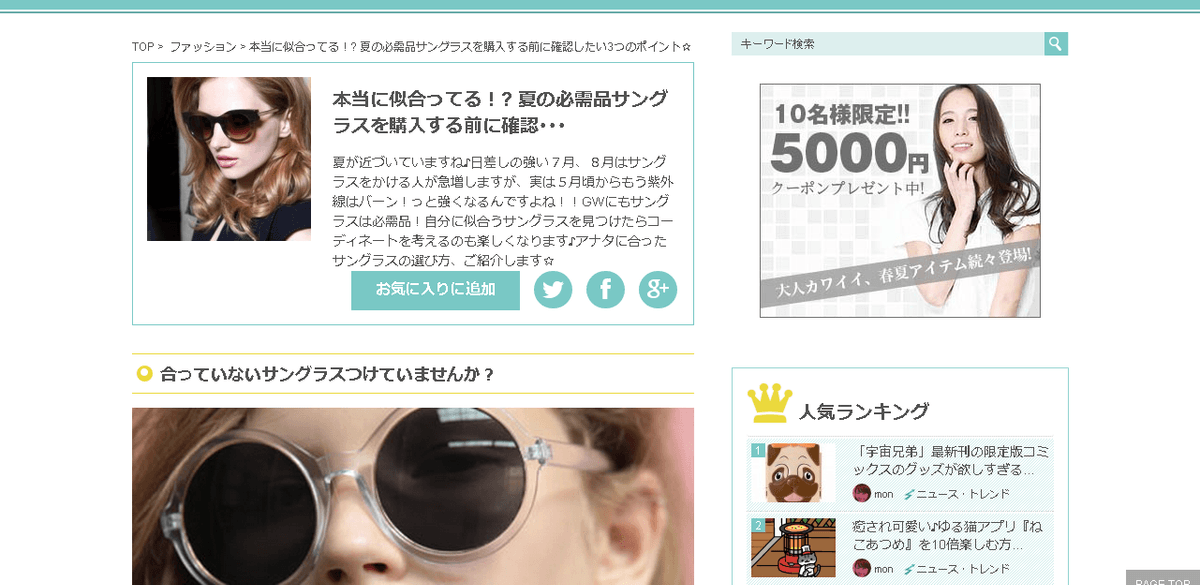
Task: Go to TOP breadcrumb link
Action: 143,47
